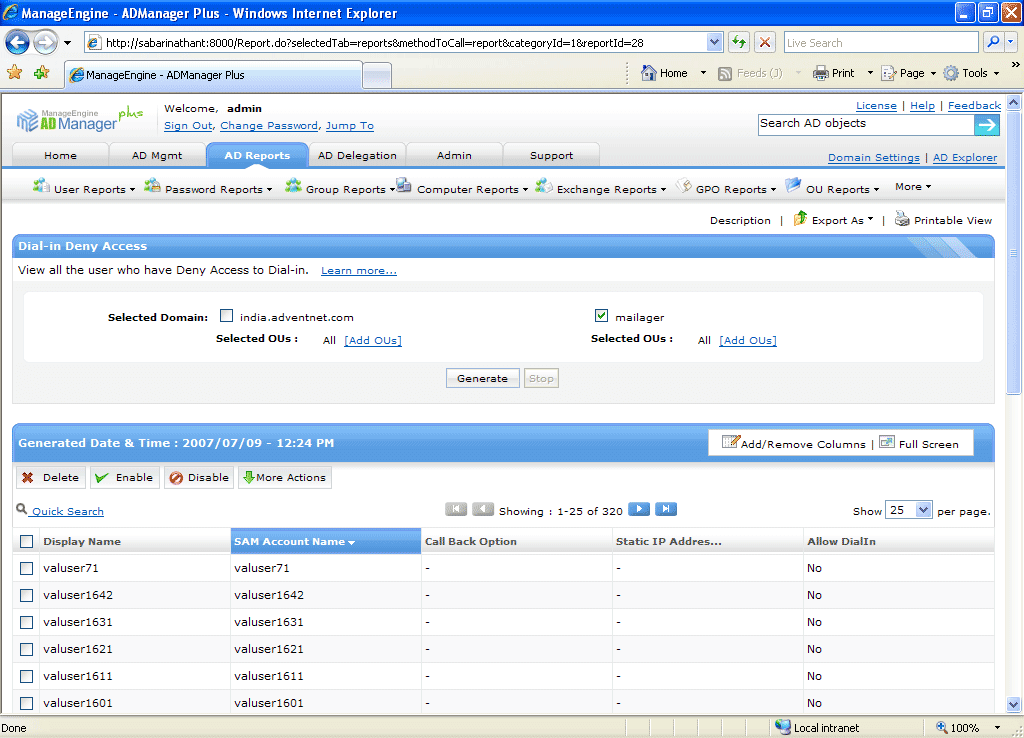This screenshot has width=1024, height=738.
Task: Open the Exchange Reports dropdown menu
Action: point(601,188)
